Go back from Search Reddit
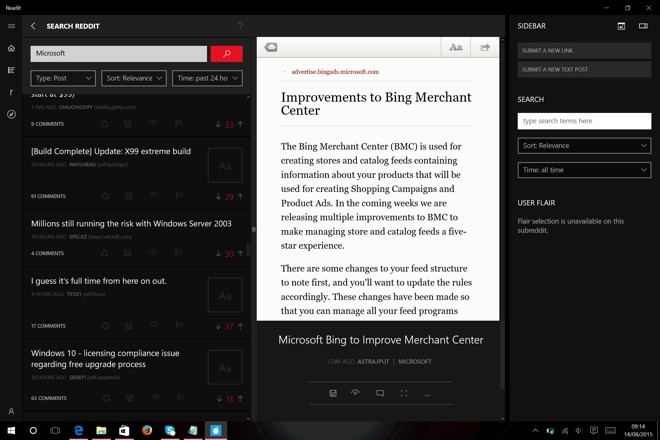 click(x=33, y=26)
